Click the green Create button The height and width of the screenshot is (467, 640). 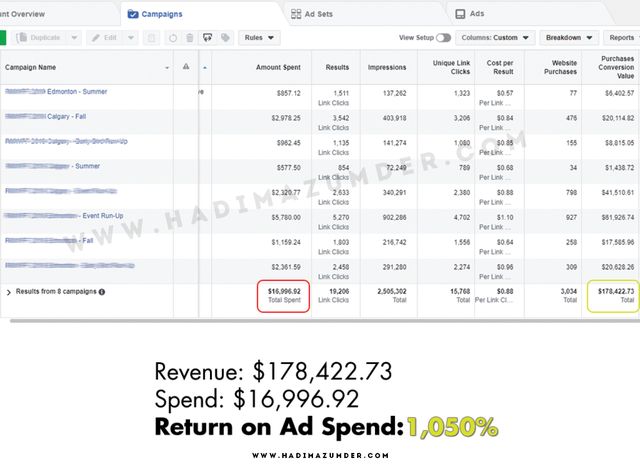coord(2,38)
